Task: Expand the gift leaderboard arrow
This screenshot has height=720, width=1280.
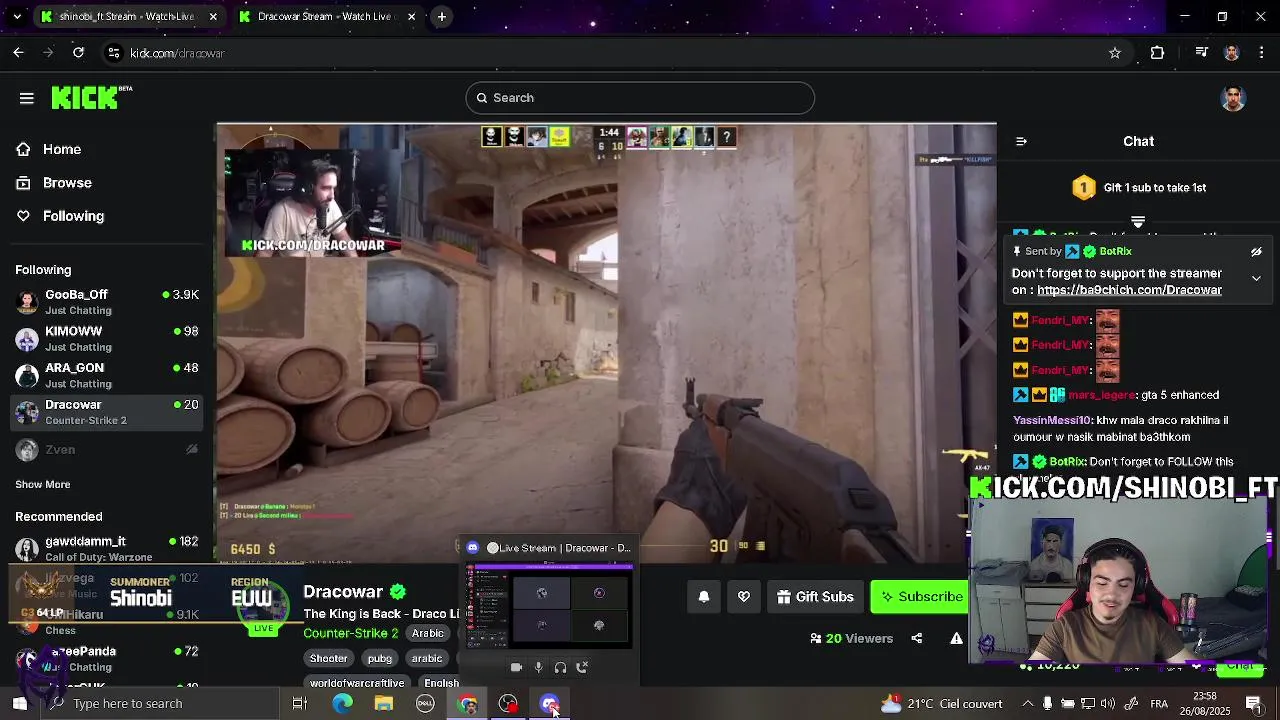Action: (1138, 221)
